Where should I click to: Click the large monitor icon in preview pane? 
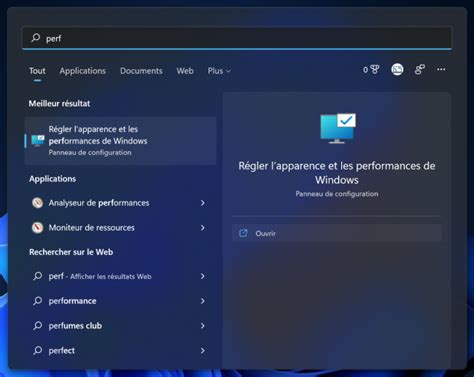338,128
